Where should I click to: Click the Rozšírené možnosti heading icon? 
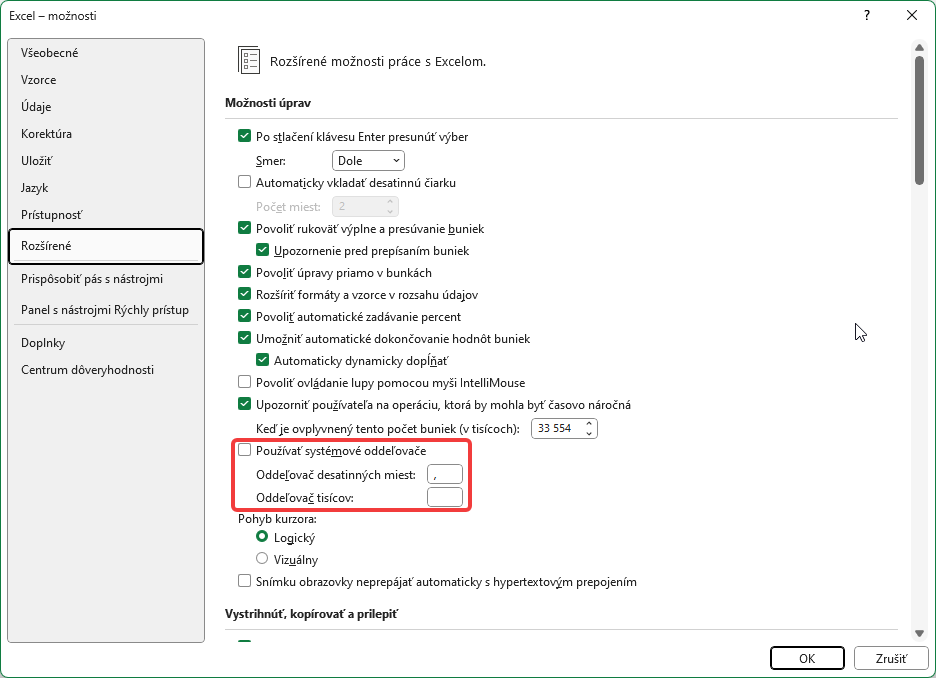point(249,60)
